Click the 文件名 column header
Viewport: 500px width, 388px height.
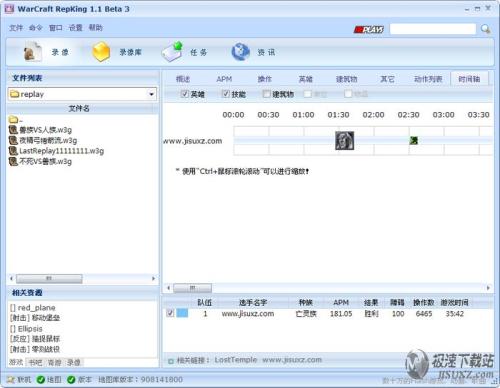tap(79, 108)
